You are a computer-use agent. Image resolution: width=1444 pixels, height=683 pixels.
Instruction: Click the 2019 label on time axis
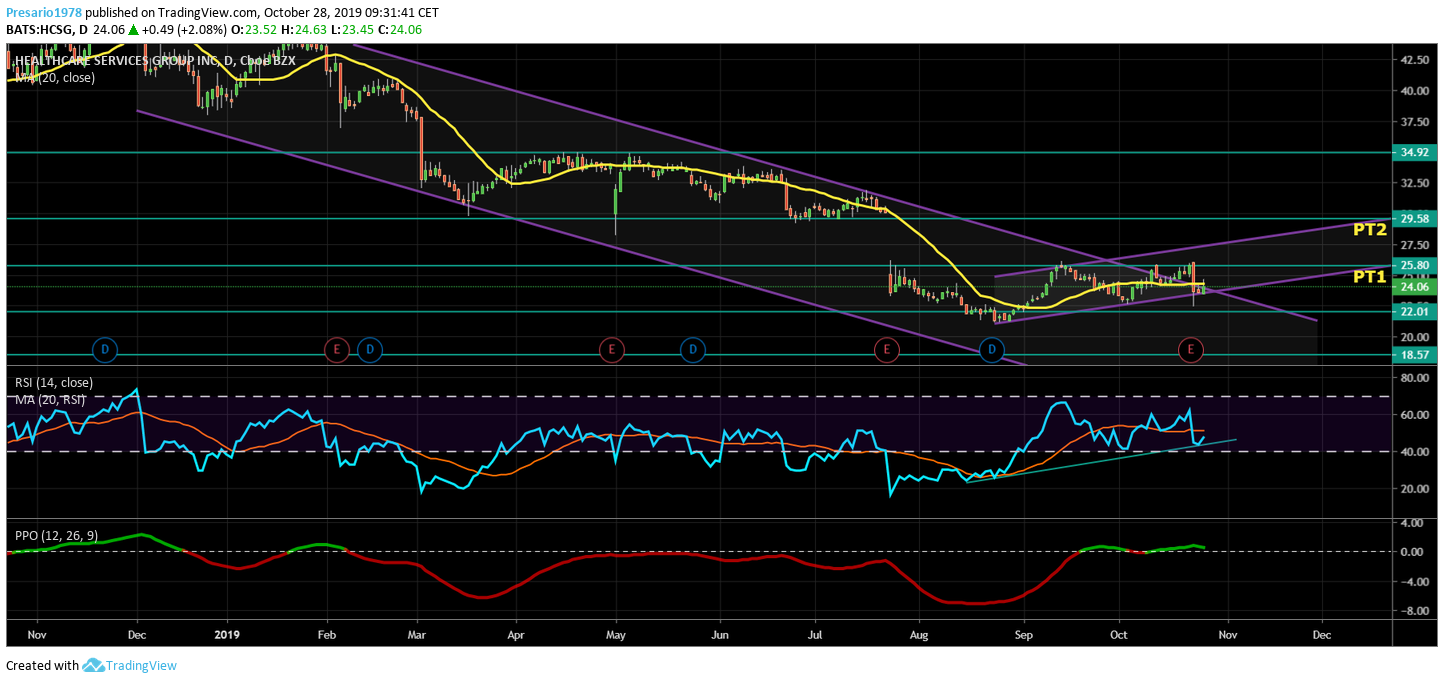tap(227, 633)
